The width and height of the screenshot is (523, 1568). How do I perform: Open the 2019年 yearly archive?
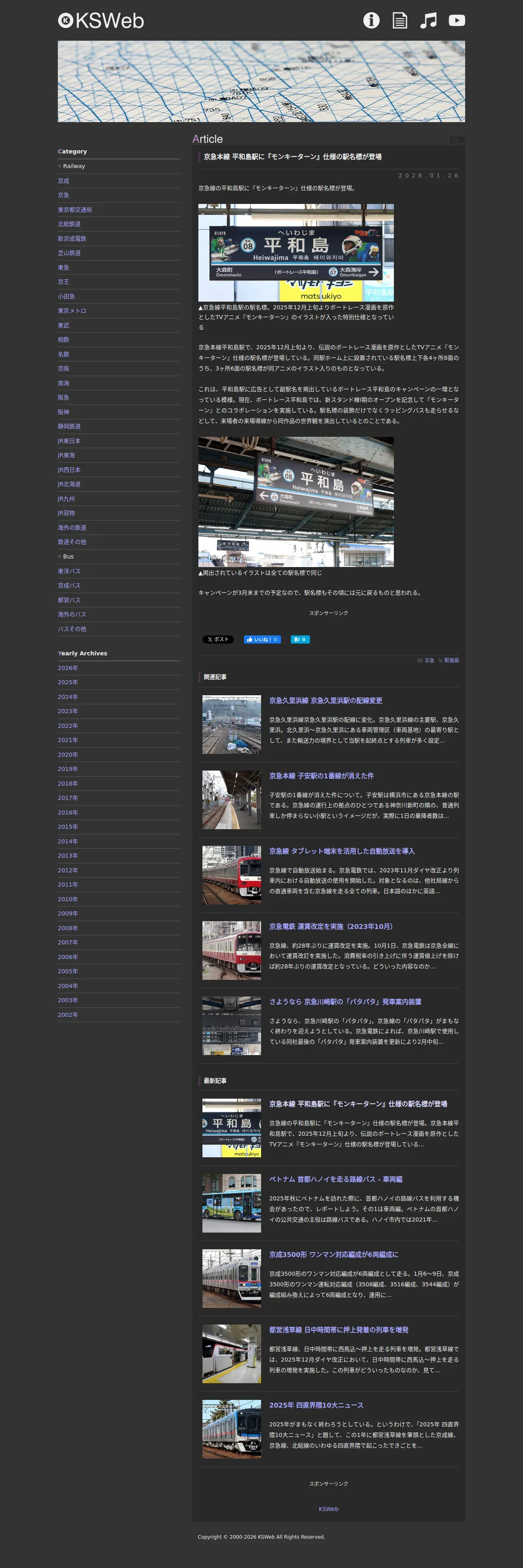(68, 769)
